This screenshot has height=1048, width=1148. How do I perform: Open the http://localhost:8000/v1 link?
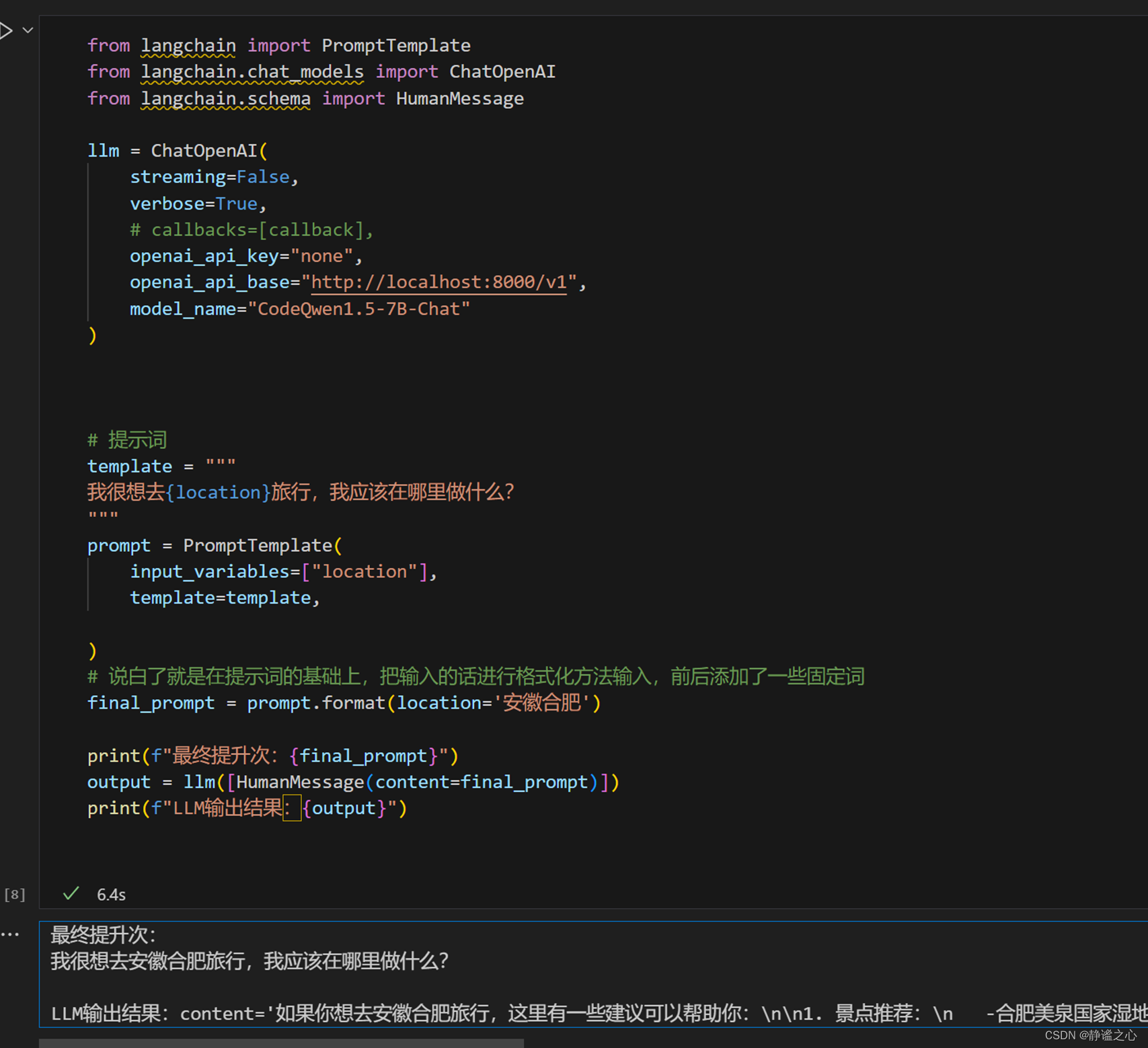[x=439, y=282]
